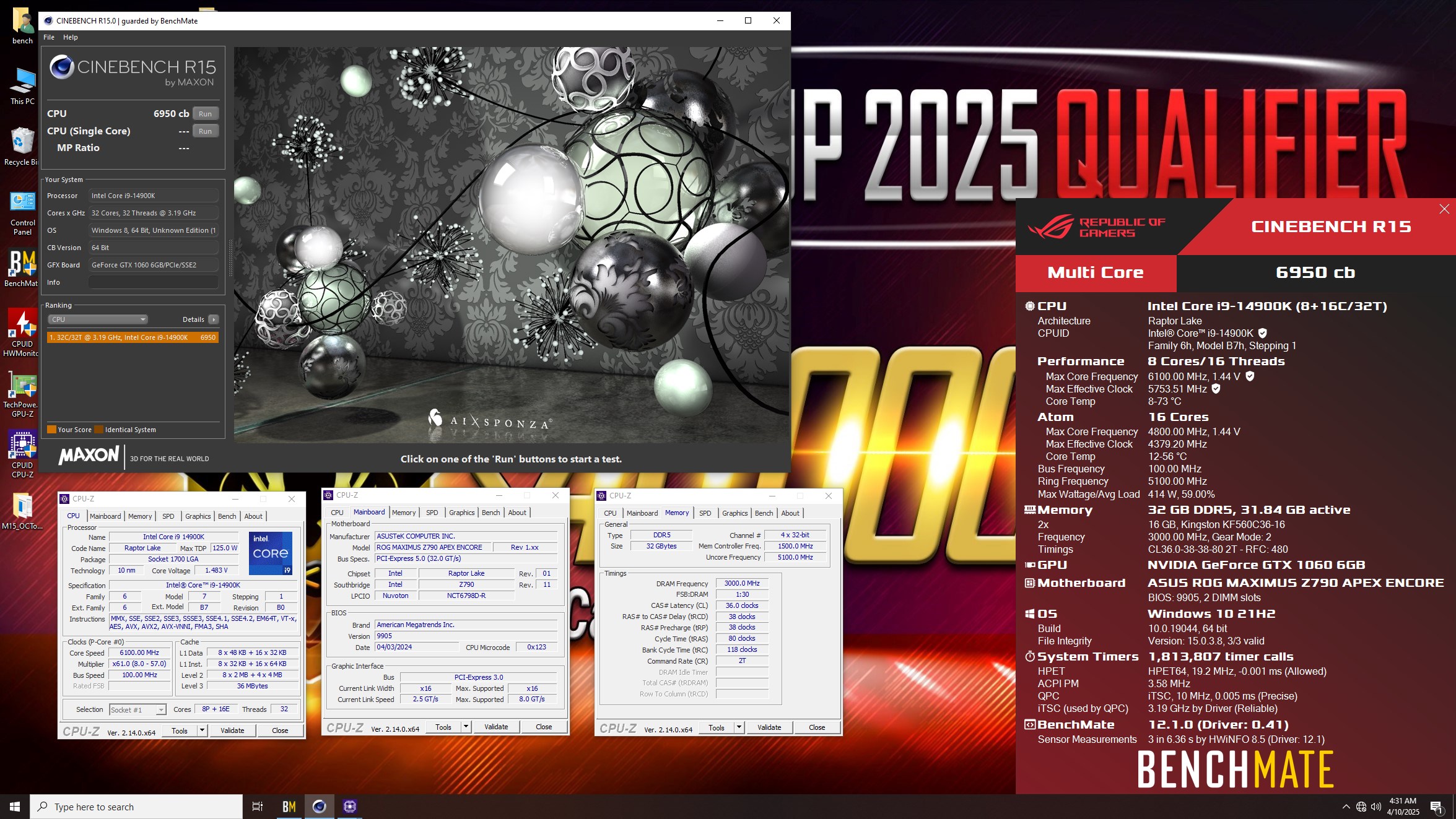
Task: Open the Ranking CPU dropdown
Action: point(98,319)
